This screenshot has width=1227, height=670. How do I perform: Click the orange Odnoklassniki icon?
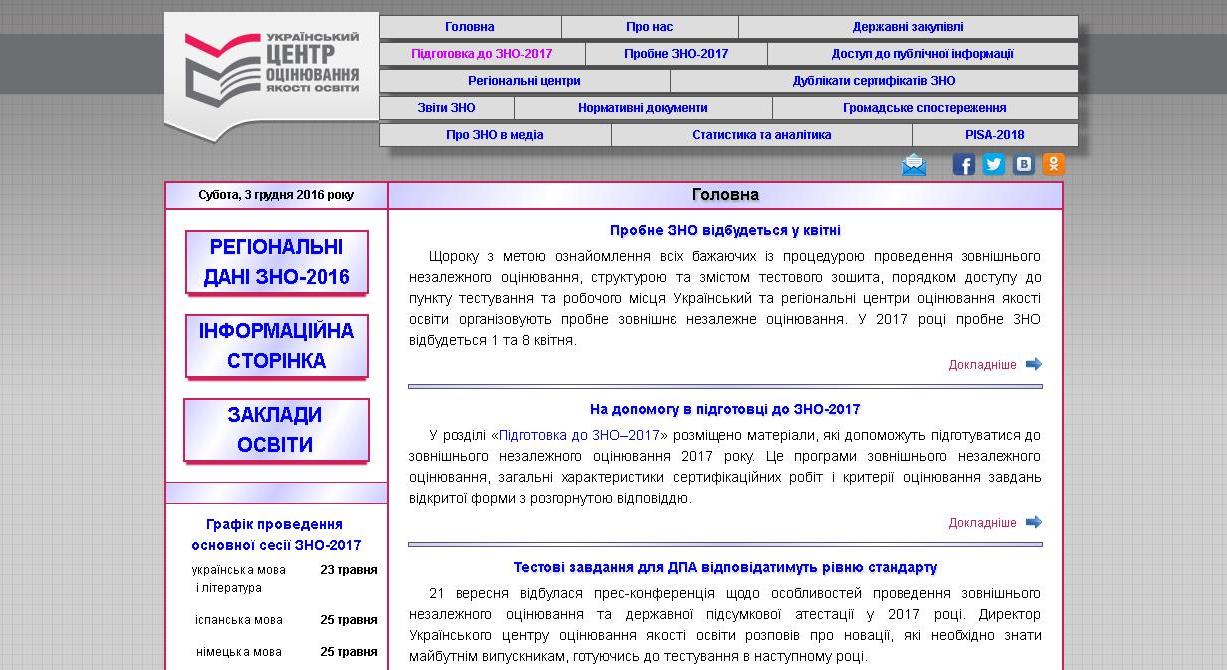tap(1053, 165)
